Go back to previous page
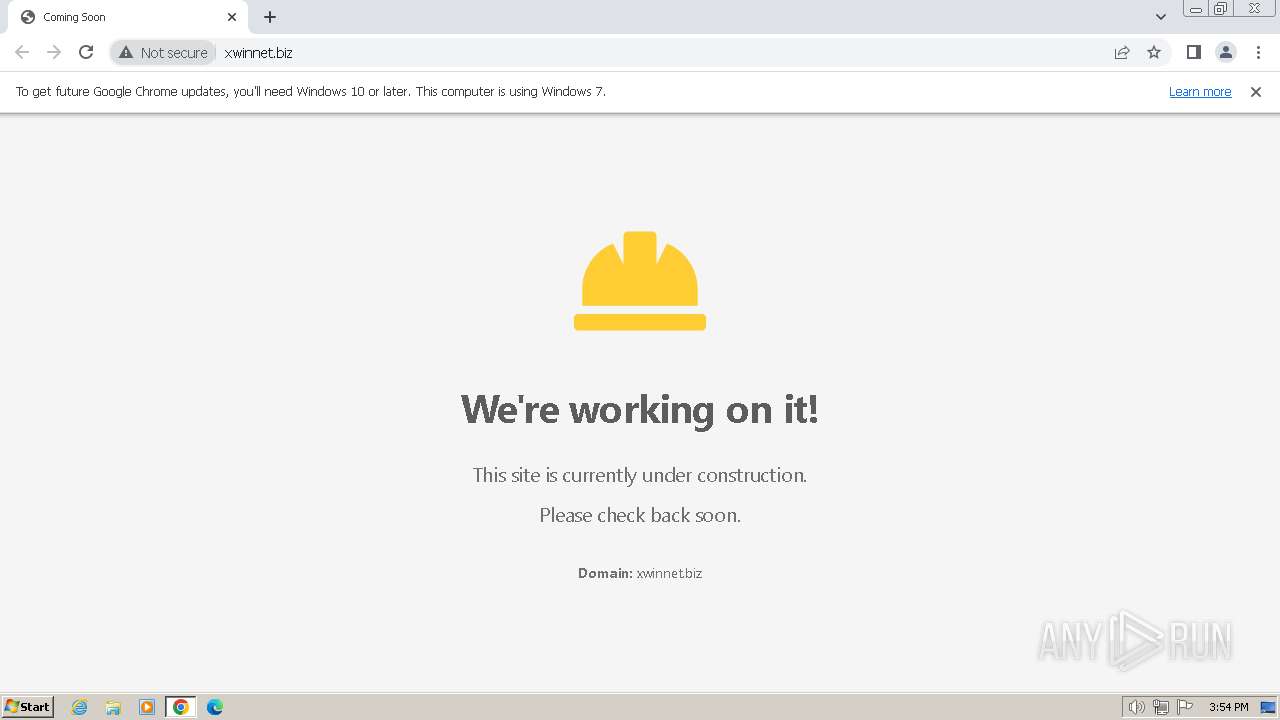 22,52
